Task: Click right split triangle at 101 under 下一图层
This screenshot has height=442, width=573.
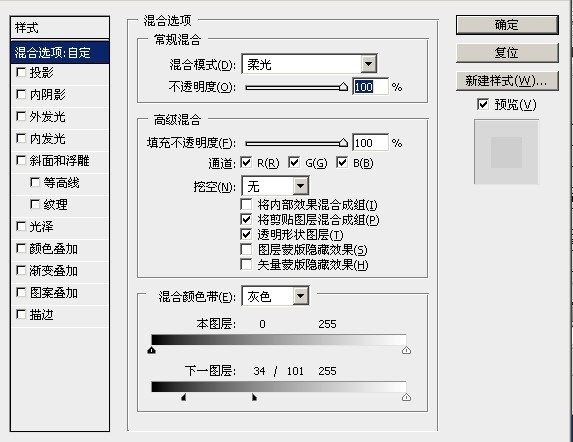Action: 254,397
